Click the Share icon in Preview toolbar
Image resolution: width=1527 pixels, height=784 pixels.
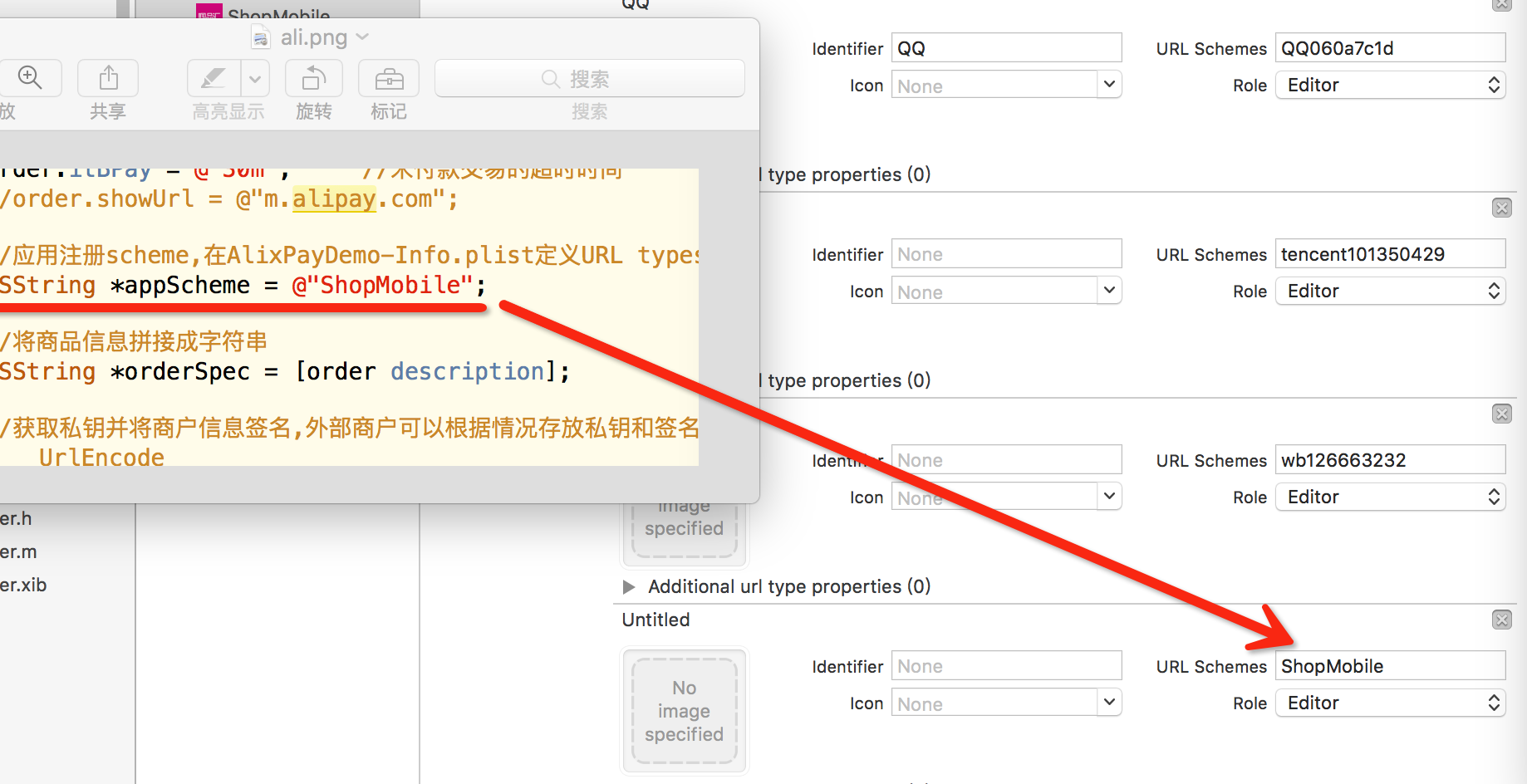(108, 79)
